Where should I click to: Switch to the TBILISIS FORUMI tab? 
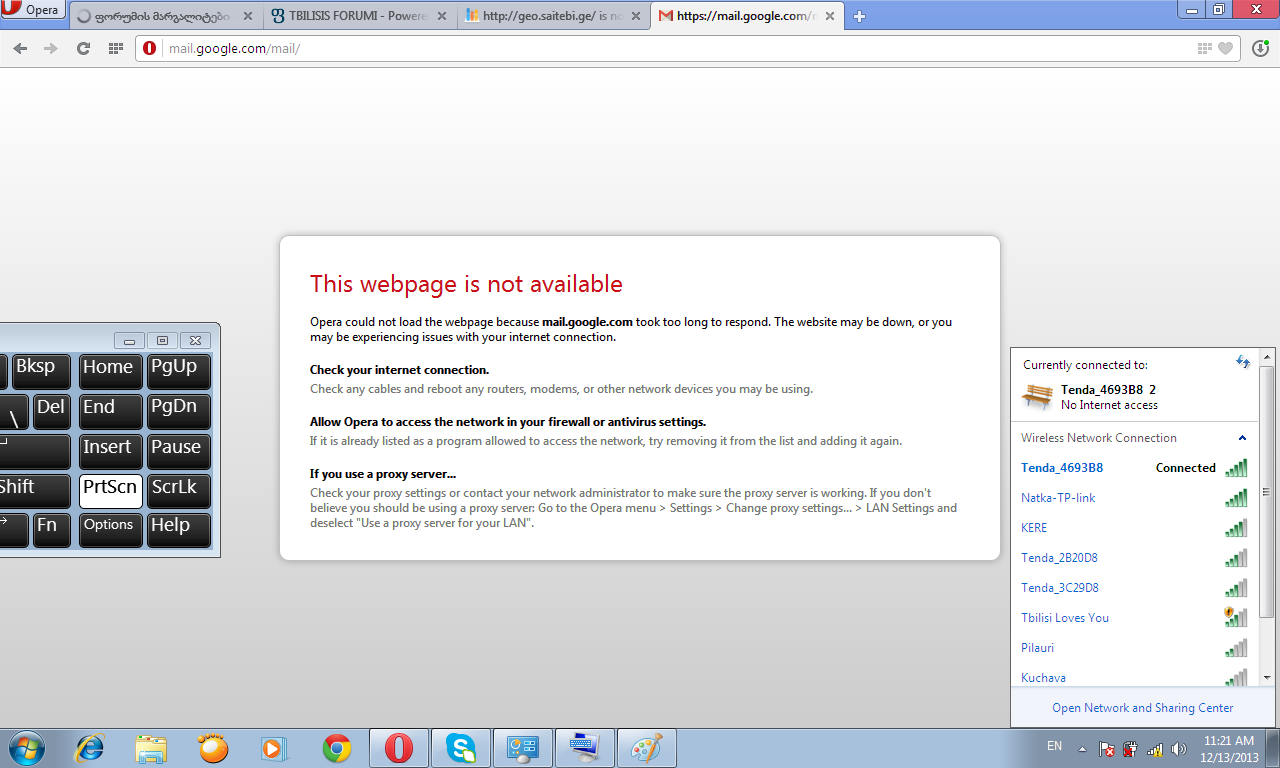pyautogui.click(x=359, y=16)
